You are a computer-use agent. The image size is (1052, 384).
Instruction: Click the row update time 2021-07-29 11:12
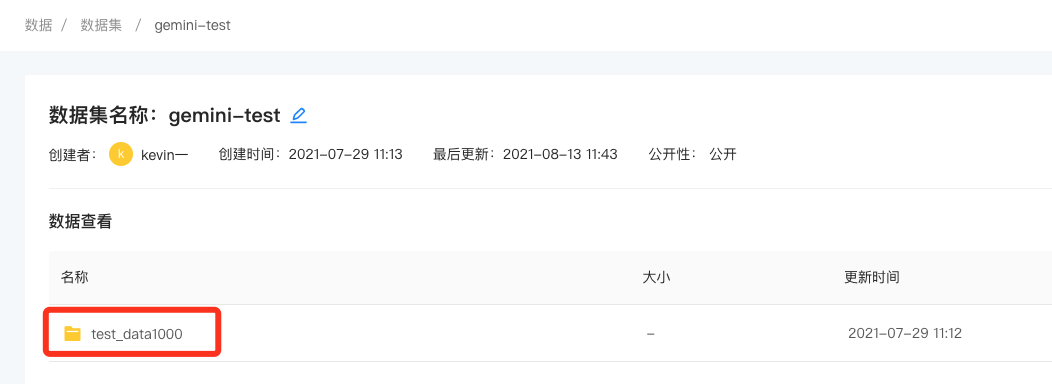905,334
